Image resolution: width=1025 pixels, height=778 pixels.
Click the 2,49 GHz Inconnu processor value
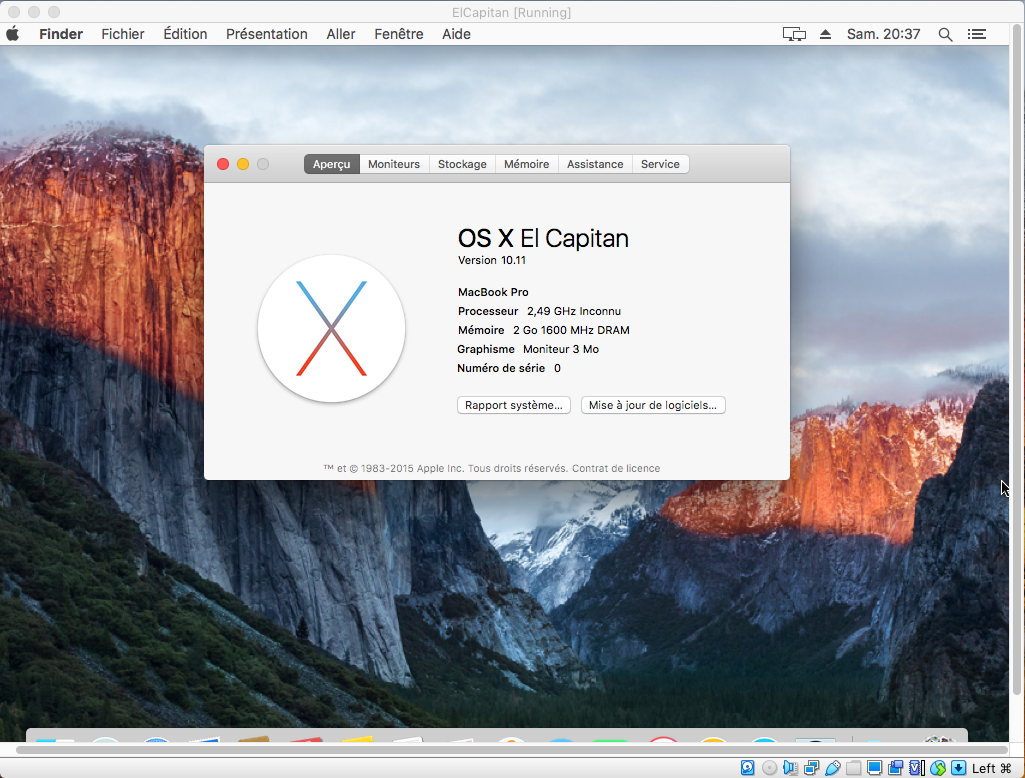(x=574, y=311)
